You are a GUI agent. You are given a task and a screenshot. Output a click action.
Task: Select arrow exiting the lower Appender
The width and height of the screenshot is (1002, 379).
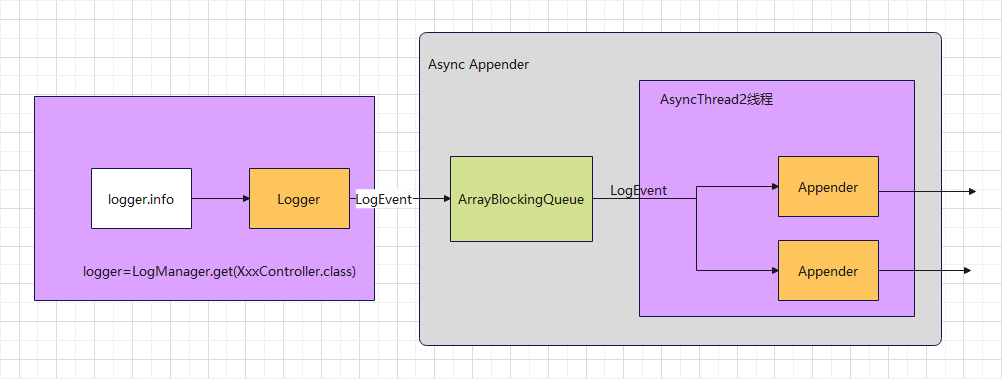click(x=925, y=271)
